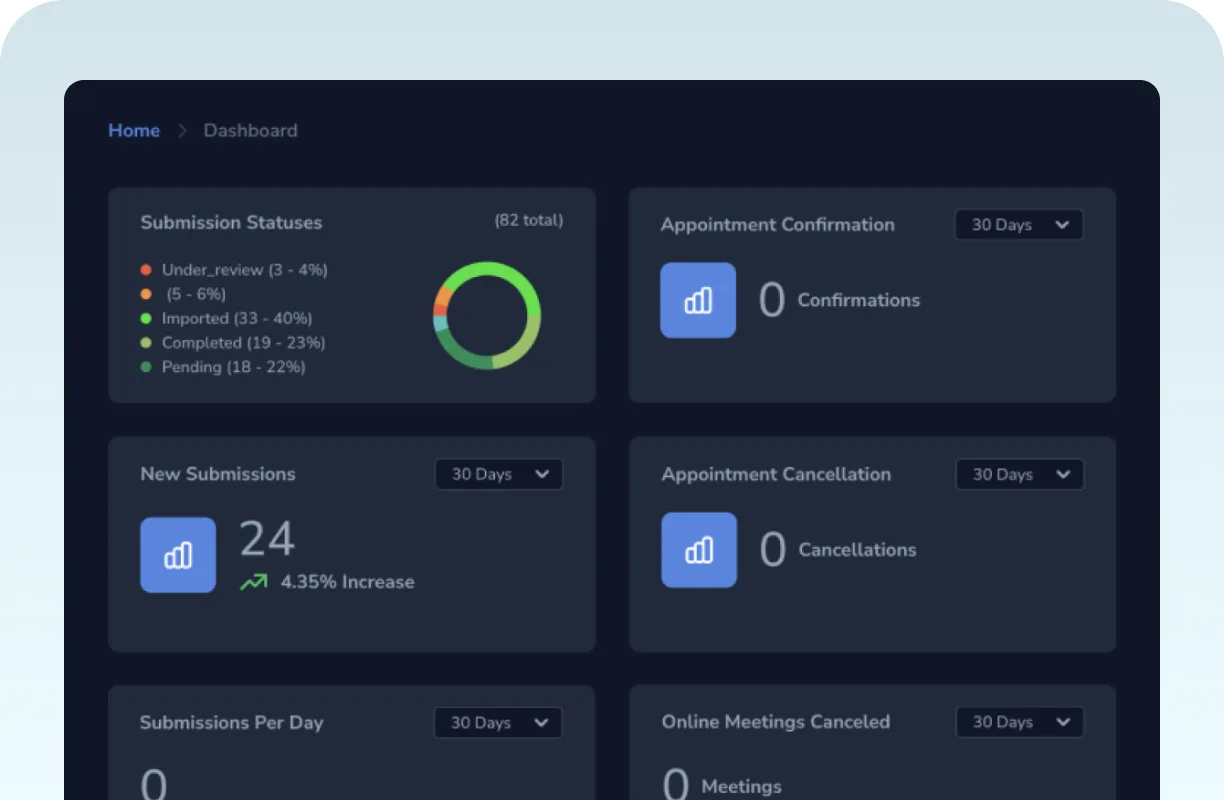
Task: Click the (82 total) count text
Action: coord(529,220)
